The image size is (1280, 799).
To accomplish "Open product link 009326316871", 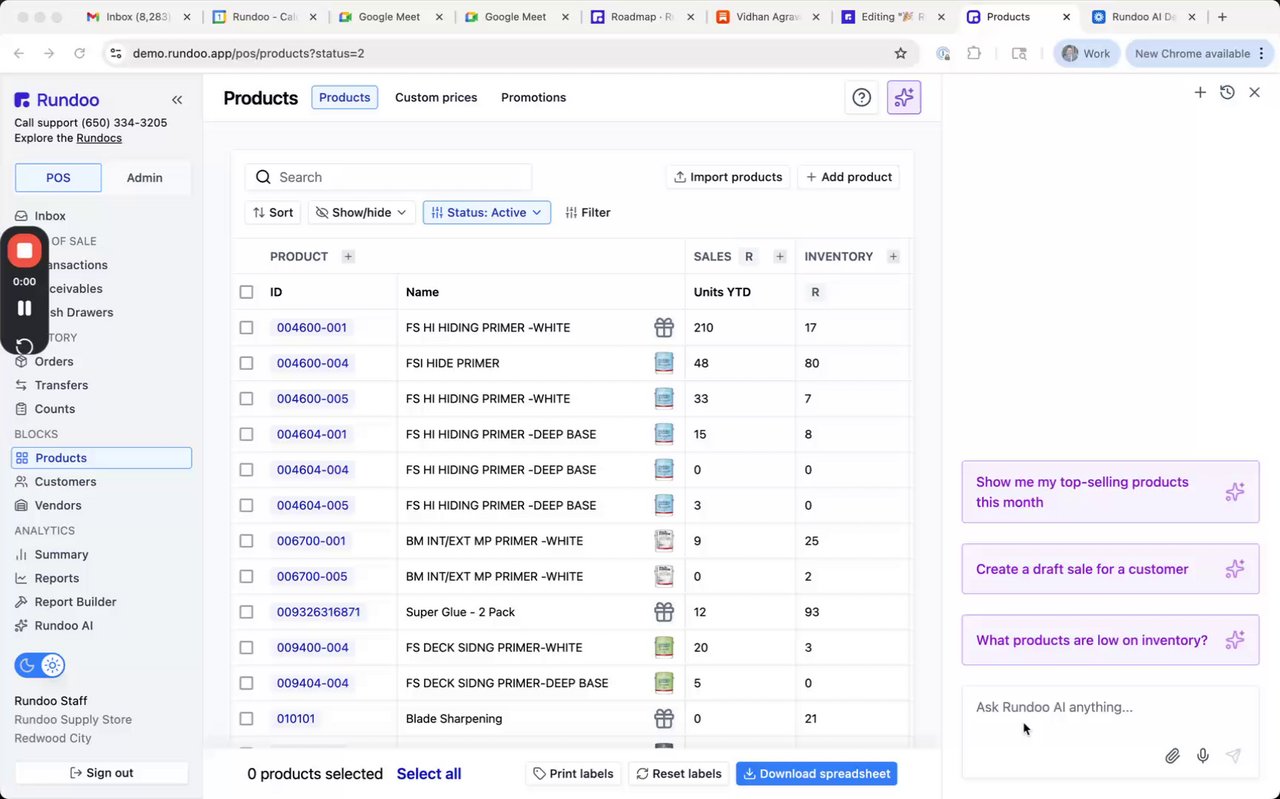I will [x=318, y=612].
